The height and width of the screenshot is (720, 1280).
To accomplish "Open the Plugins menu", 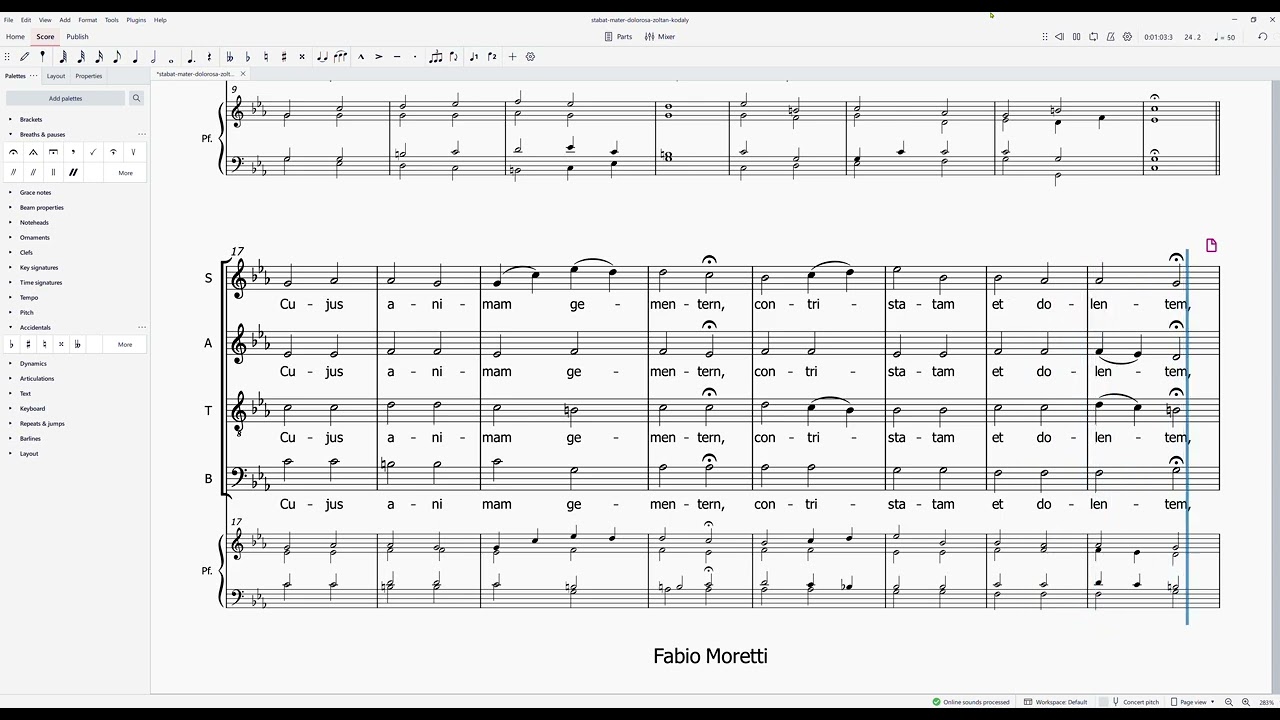I will 136,20.
